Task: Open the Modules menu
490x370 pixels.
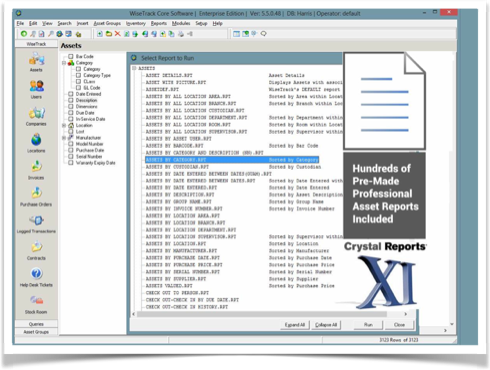Action: click(181, 23)
